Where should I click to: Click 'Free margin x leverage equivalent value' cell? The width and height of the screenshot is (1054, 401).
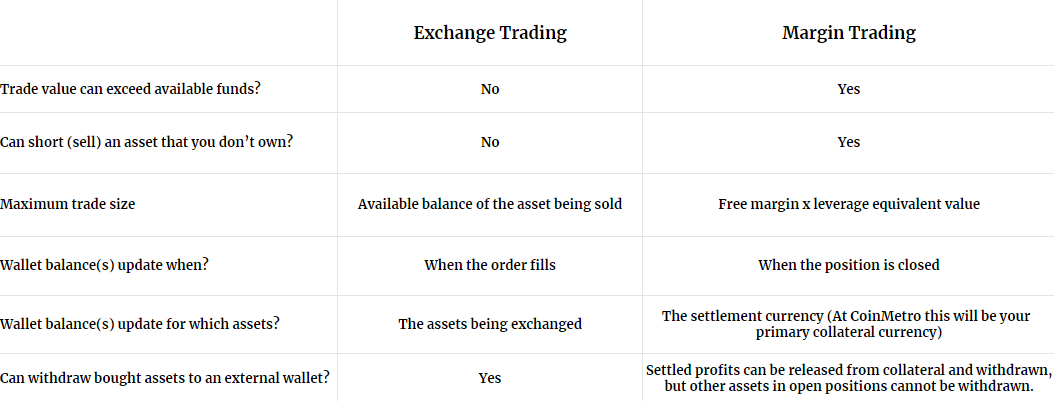[x=849, y=204]
